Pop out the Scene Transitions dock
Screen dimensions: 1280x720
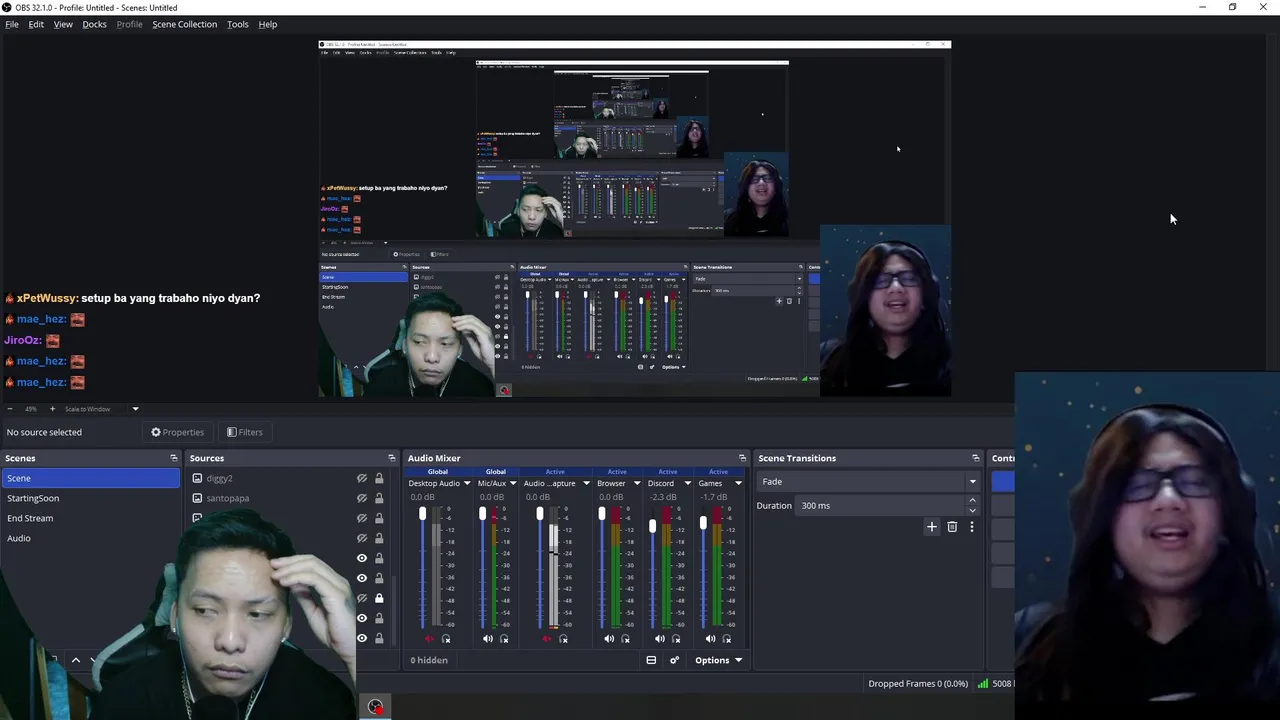point(975,458)
